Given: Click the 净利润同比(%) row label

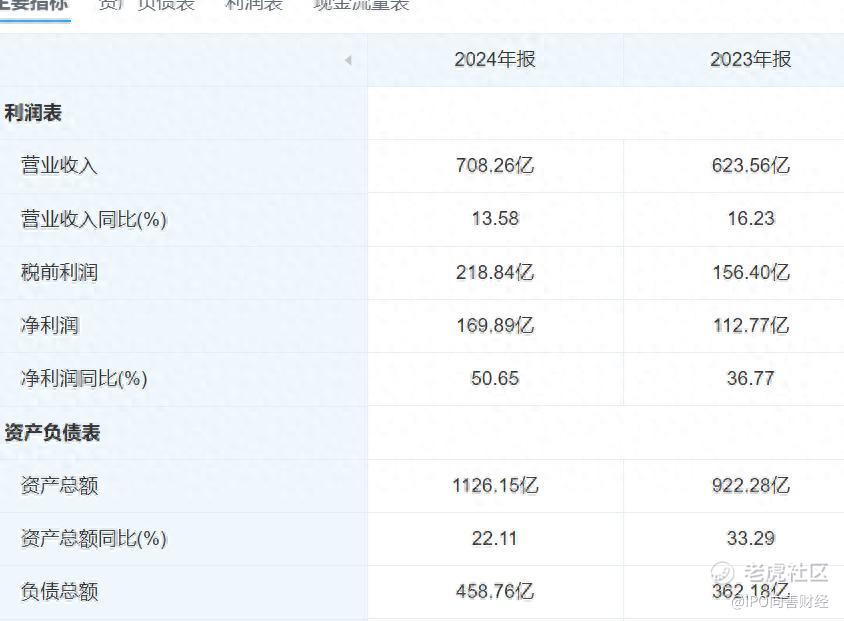Looking at the screenshot, I should click(x=84, y=378).
